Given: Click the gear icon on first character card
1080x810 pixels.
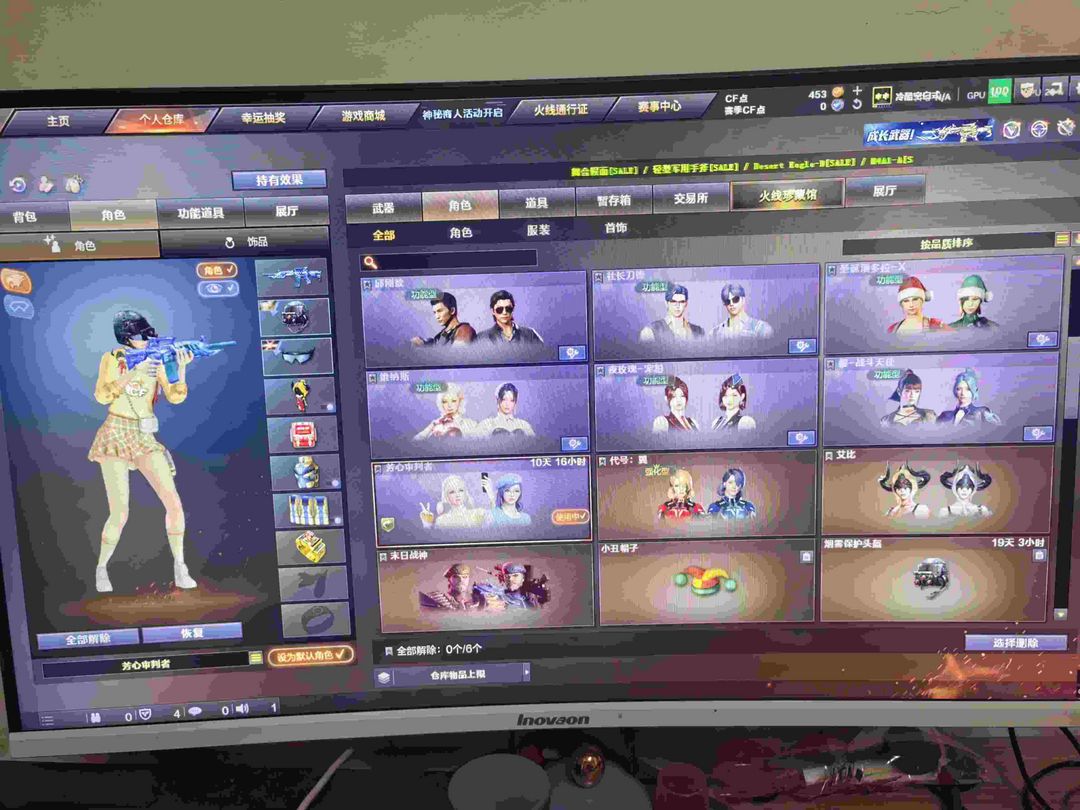Looking at the screenshot, I should coord(572,353).
